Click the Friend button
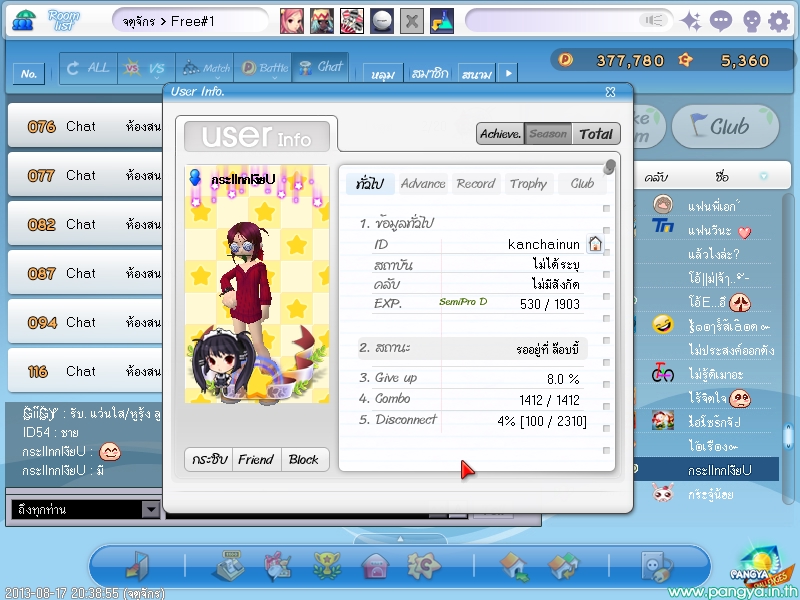Screen dimensions: 800x600 point(256,459)
